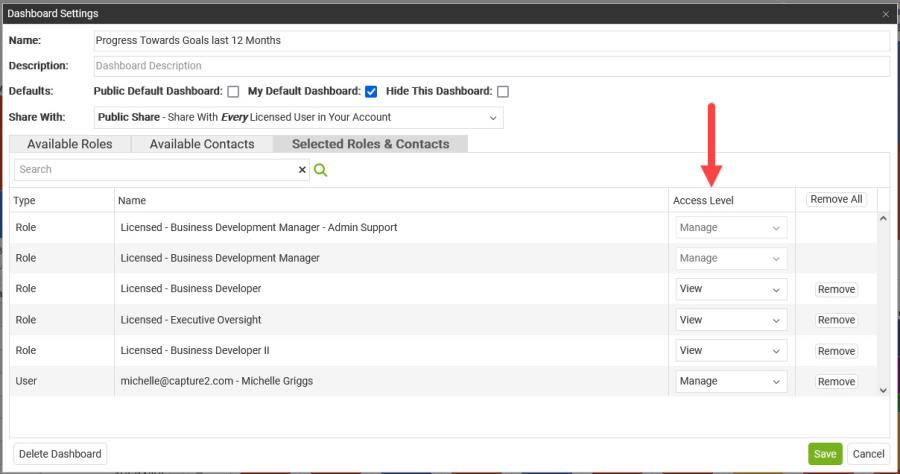The height and width of the screenshot is (474, 900).
Task: Switch to Available Roles tab
Action: tap(70, 144)
